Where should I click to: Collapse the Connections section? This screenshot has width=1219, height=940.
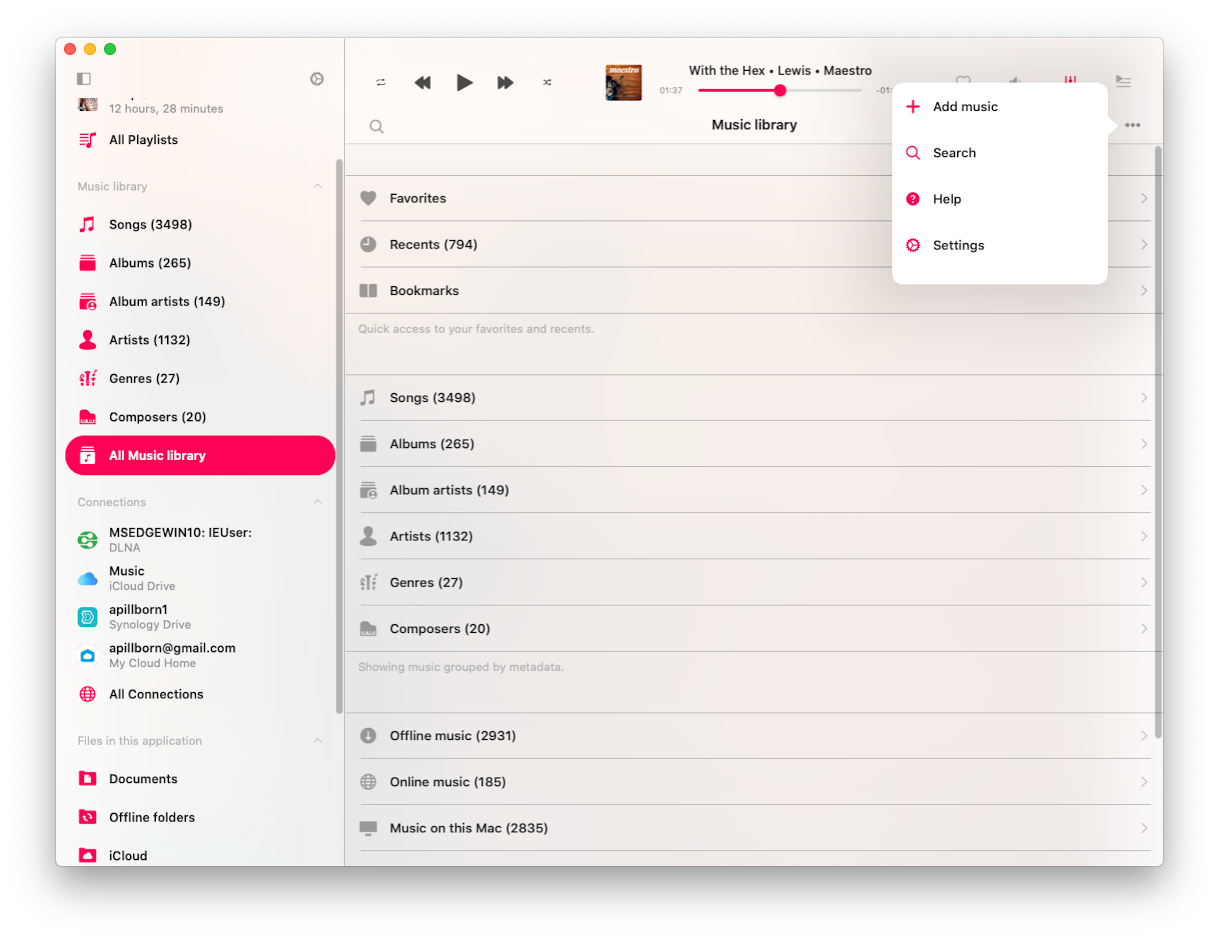click(317, 502)
